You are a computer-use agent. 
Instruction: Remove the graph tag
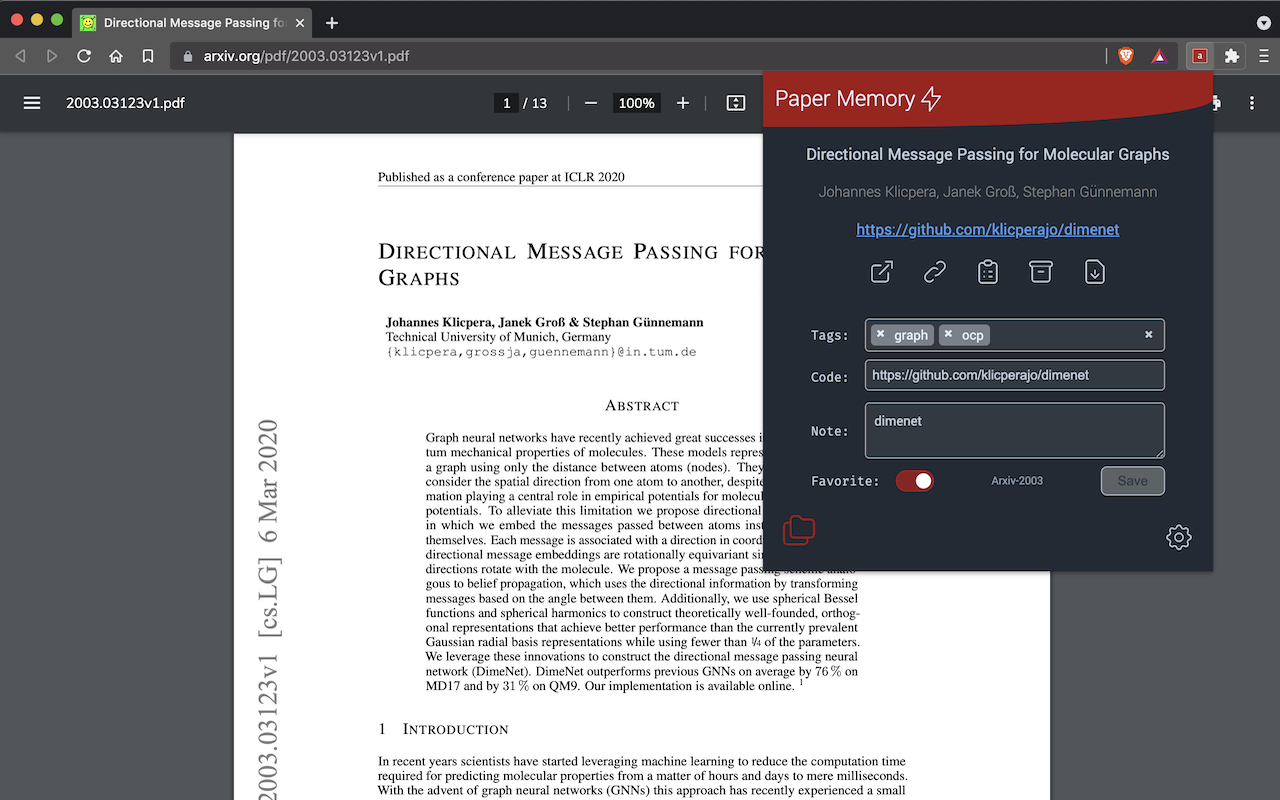pos(880,334)
